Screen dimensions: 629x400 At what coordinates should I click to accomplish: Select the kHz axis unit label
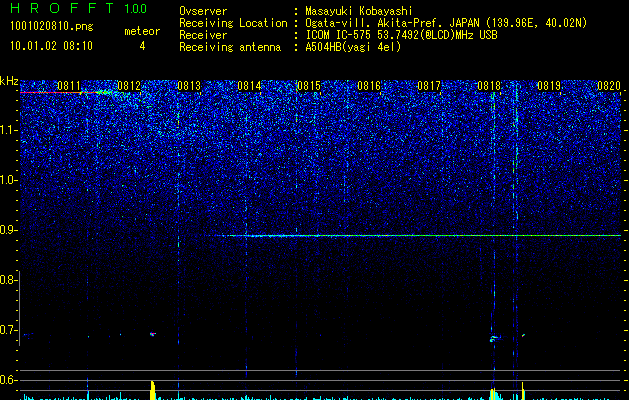[x=9, y=81]
